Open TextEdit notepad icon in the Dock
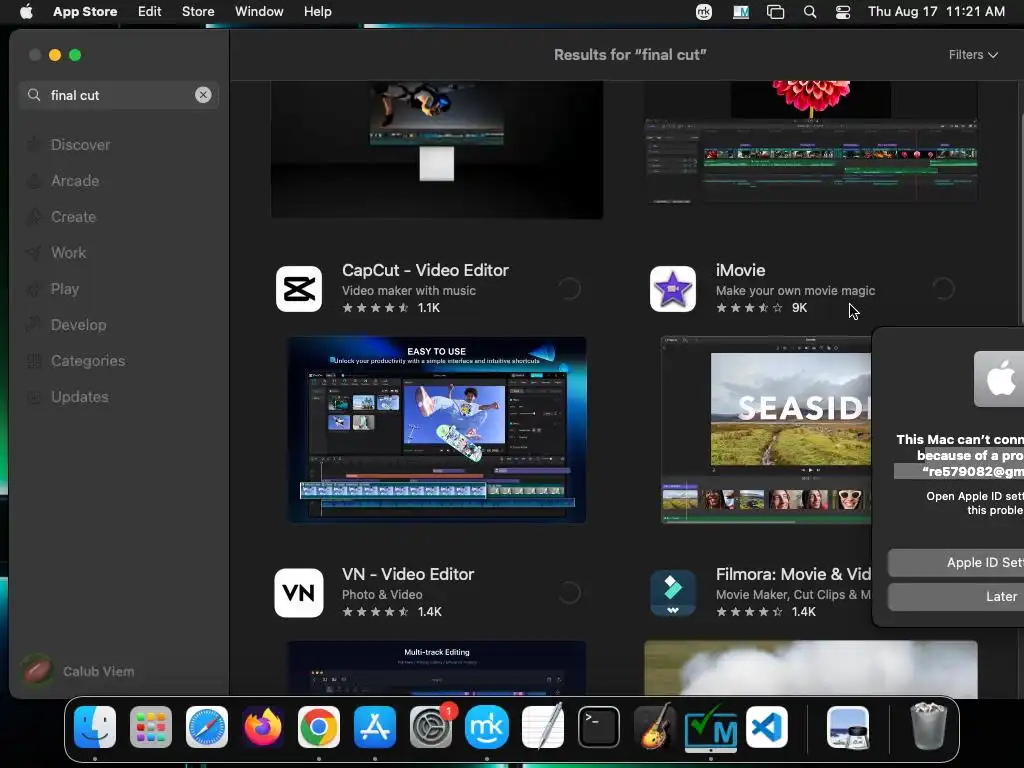Screen dimensions: 1024x768 pyautogui.click(x=543, y=727)
